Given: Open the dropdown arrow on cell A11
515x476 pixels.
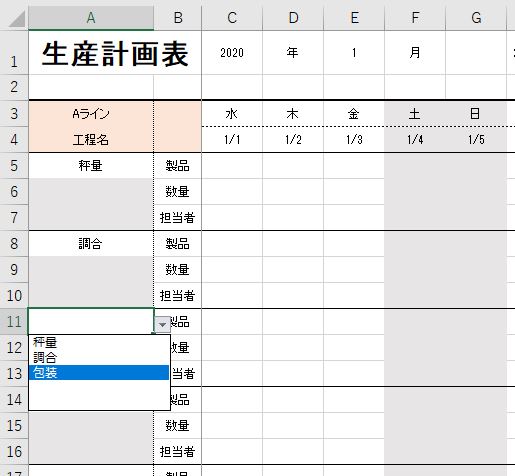Looking at the screenshot, I should click(x=162, y=324).
